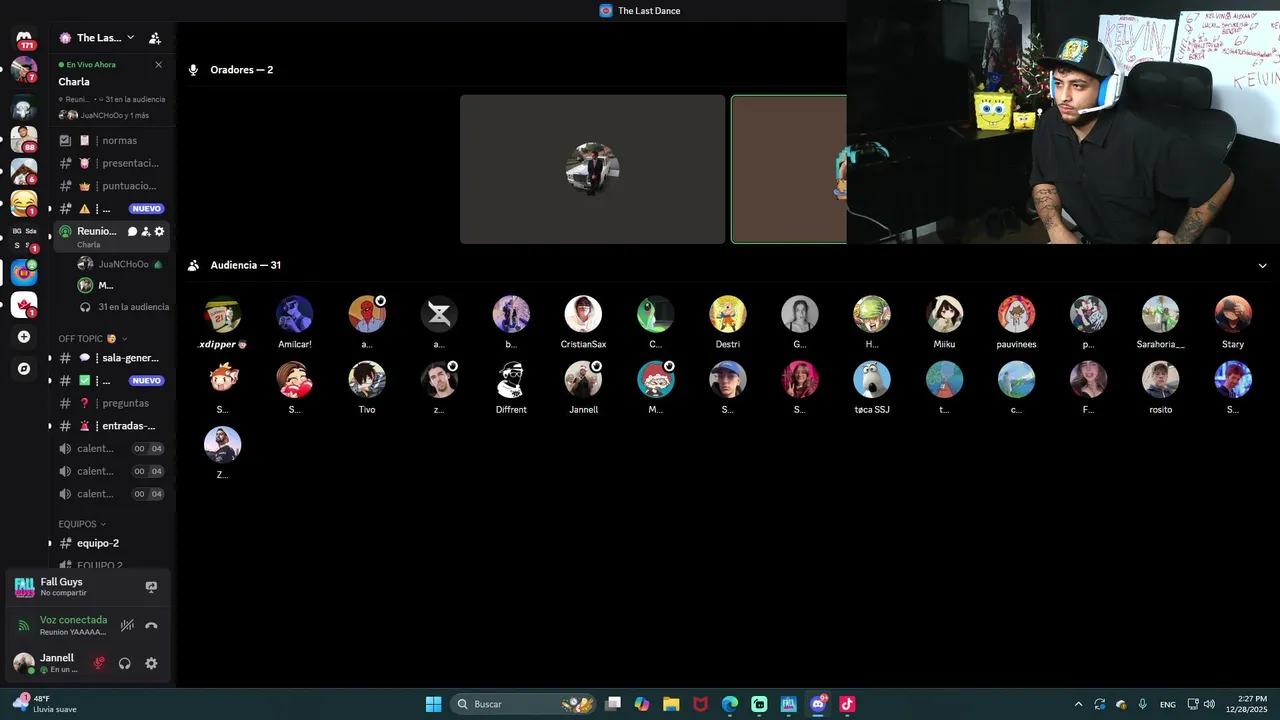This screenshot has width=1280, height=720.
Task: Open user settings gear next to Jannell
Action: pos(151,663)
